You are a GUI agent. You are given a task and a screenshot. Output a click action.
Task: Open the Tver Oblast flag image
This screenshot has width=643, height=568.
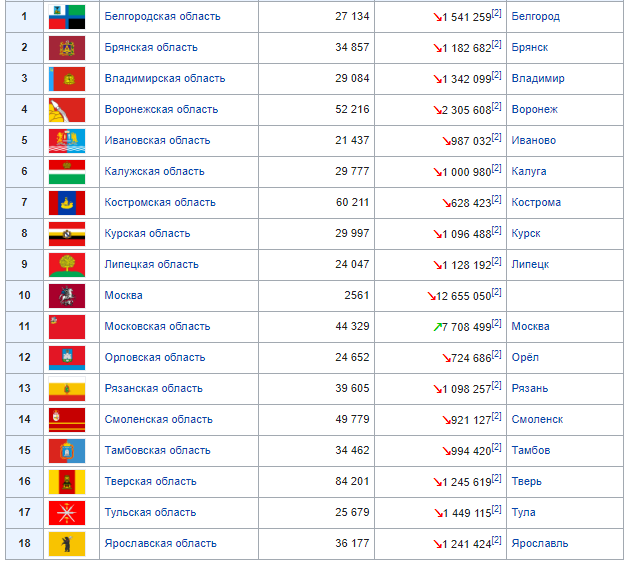point(67,481)
